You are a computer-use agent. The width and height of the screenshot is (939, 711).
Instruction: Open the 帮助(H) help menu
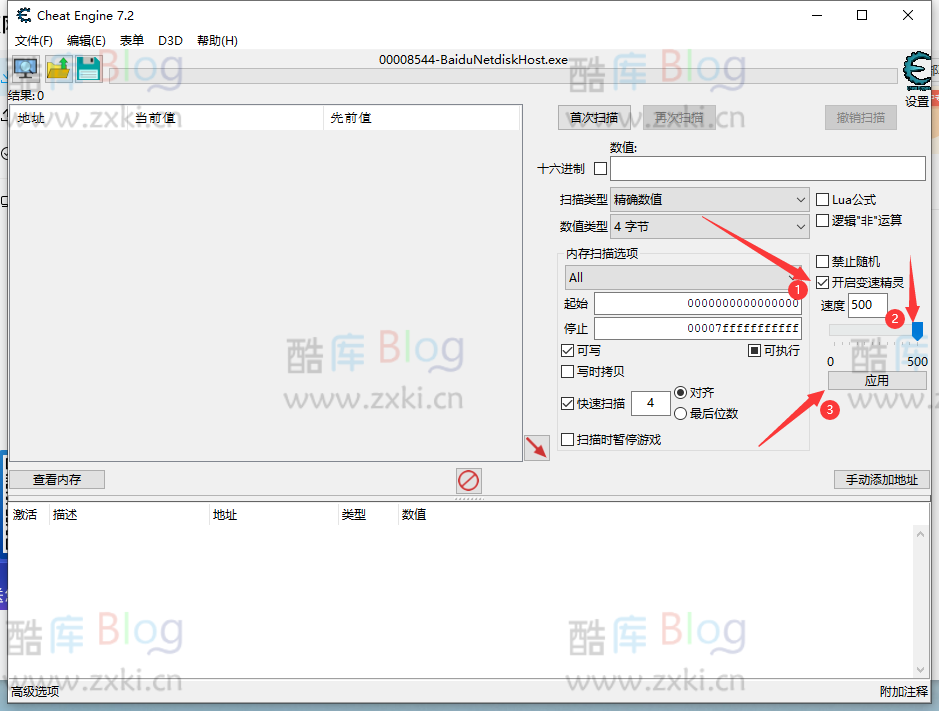click(216, 40)
